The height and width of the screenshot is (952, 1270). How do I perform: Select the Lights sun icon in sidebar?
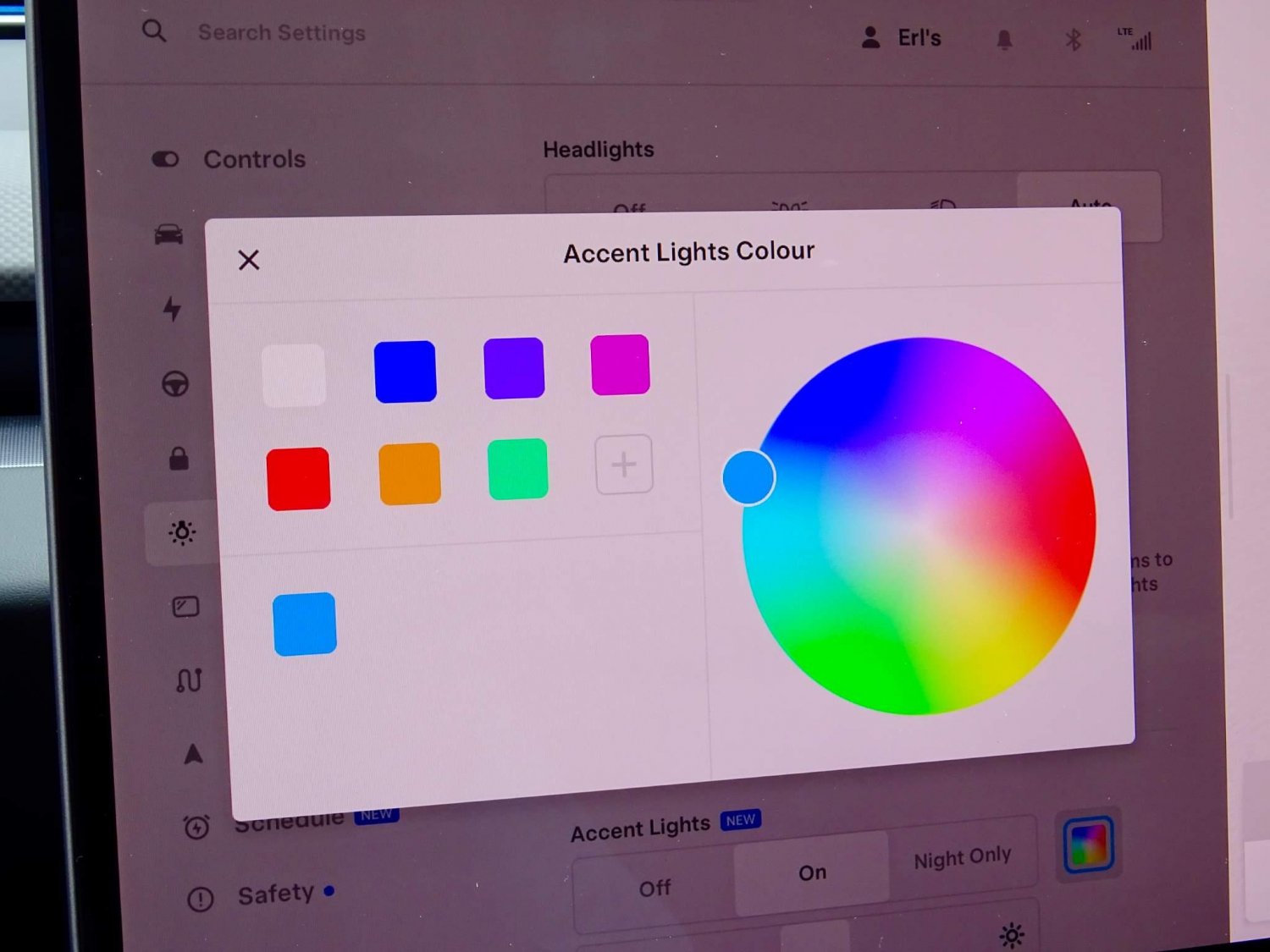tap(182, 532)
